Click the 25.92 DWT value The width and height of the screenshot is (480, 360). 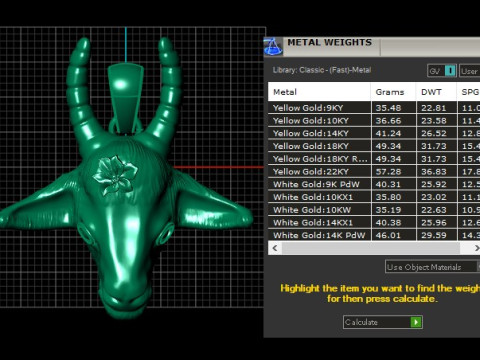pyautogui.click(x=434, y=184)
